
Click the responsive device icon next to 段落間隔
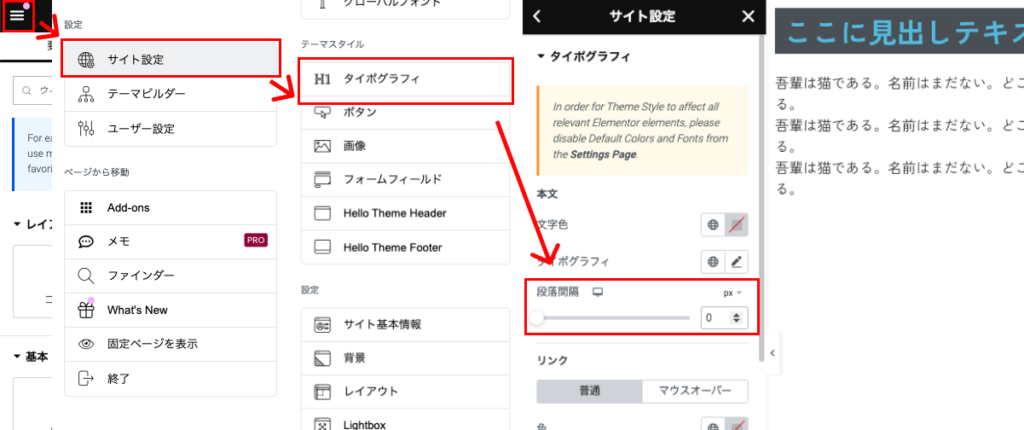[x=598, y=292]
